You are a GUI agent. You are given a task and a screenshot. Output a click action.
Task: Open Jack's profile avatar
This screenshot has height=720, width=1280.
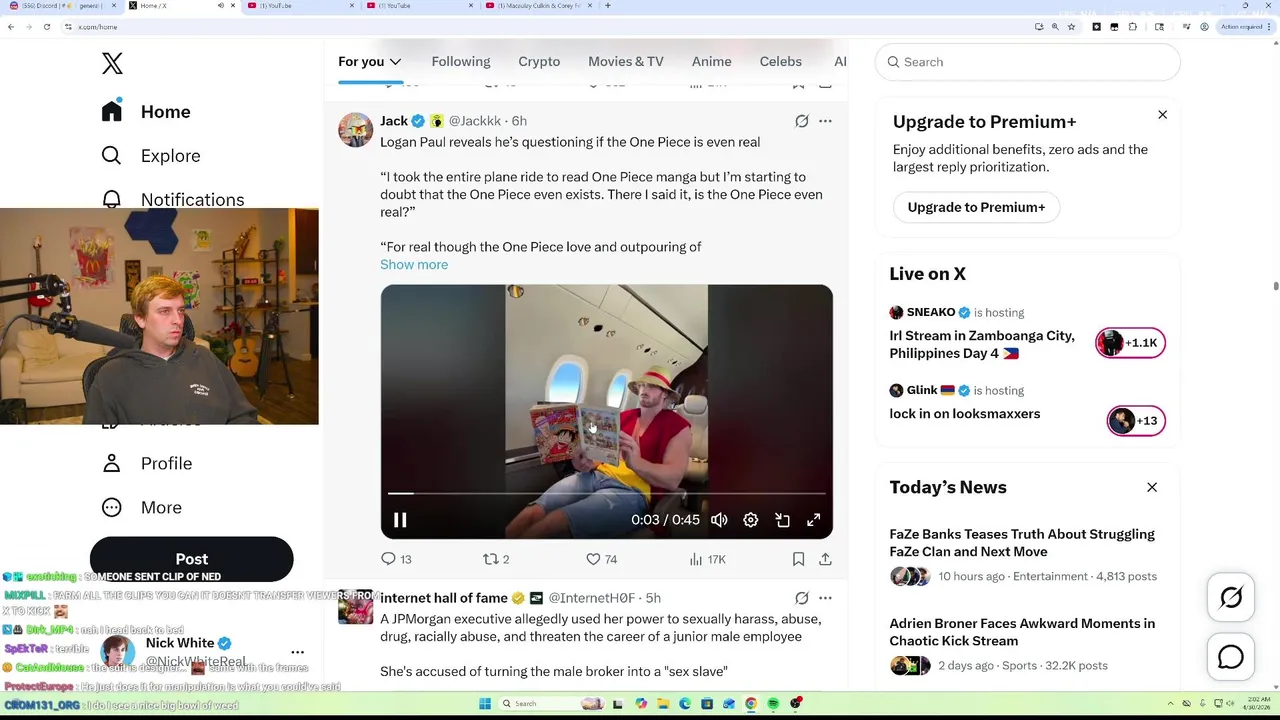pos(355,130)
